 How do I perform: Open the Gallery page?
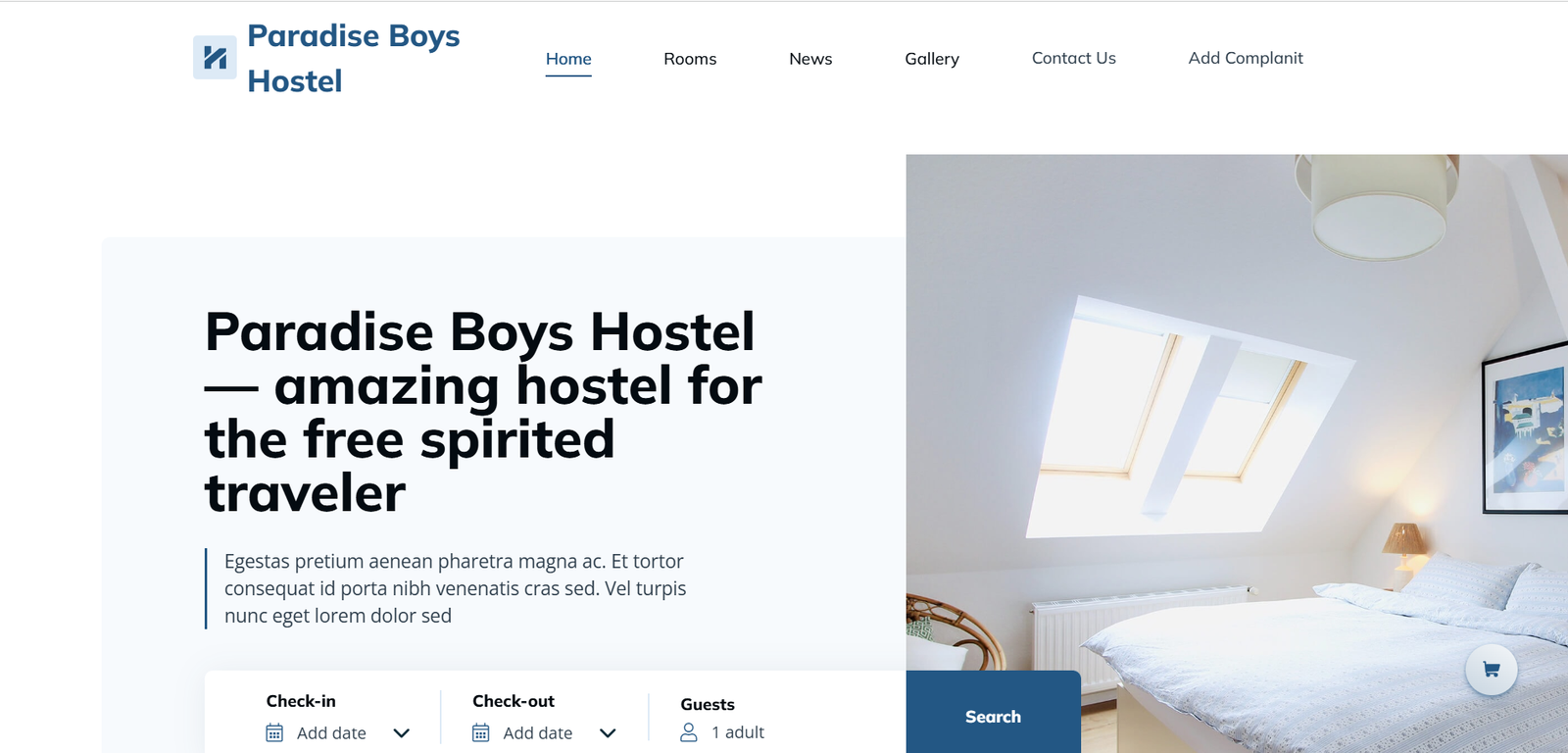point(932,59)
